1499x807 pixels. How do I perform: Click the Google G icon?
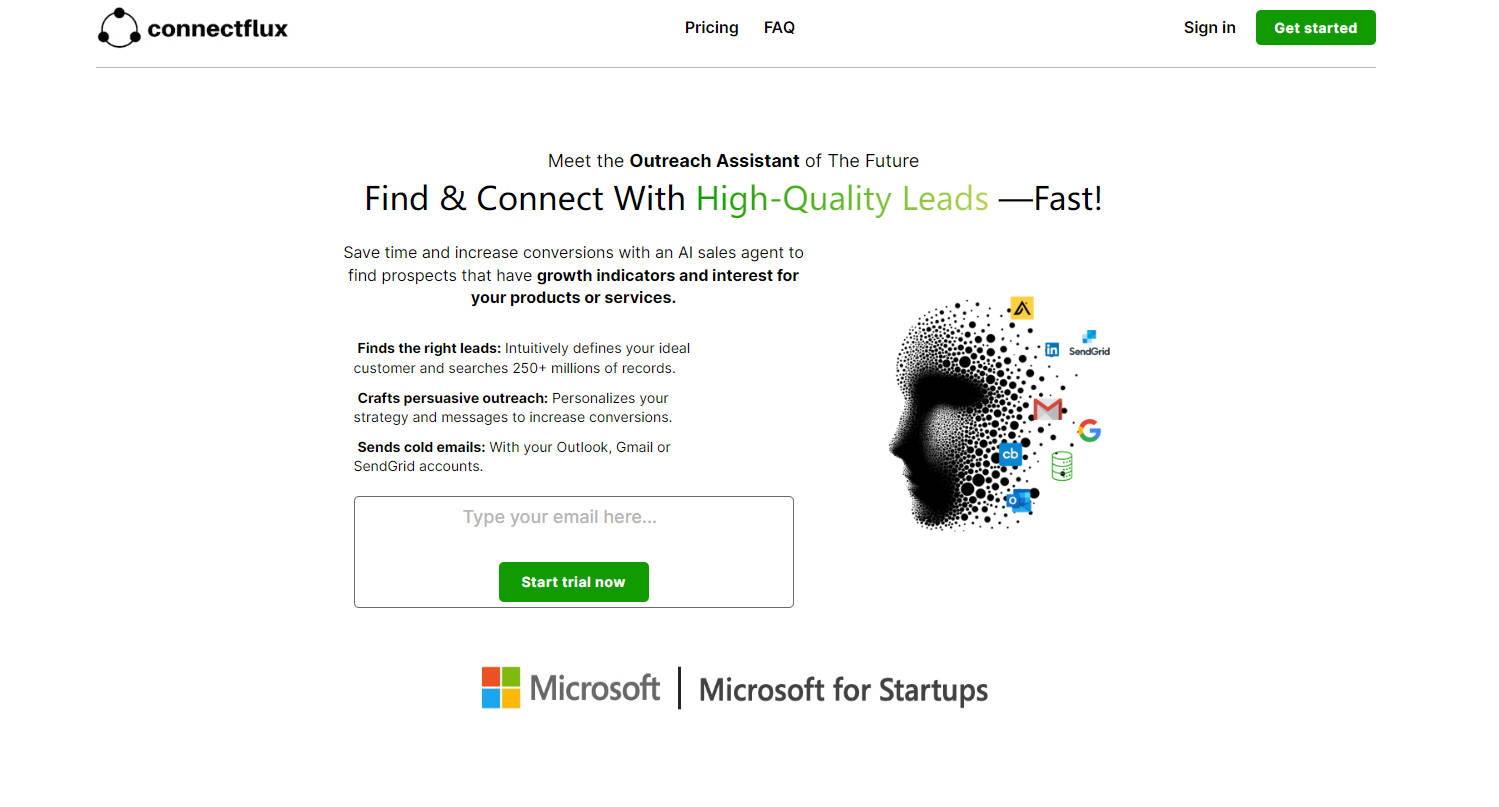tap(1089, 431)
